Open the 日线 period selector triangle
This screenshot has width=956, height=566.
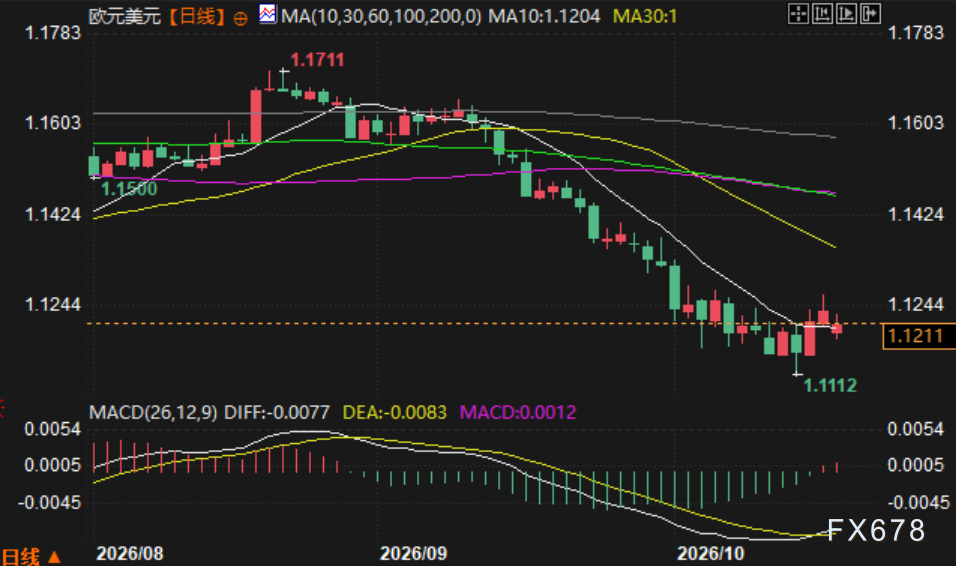pos(54,556)
